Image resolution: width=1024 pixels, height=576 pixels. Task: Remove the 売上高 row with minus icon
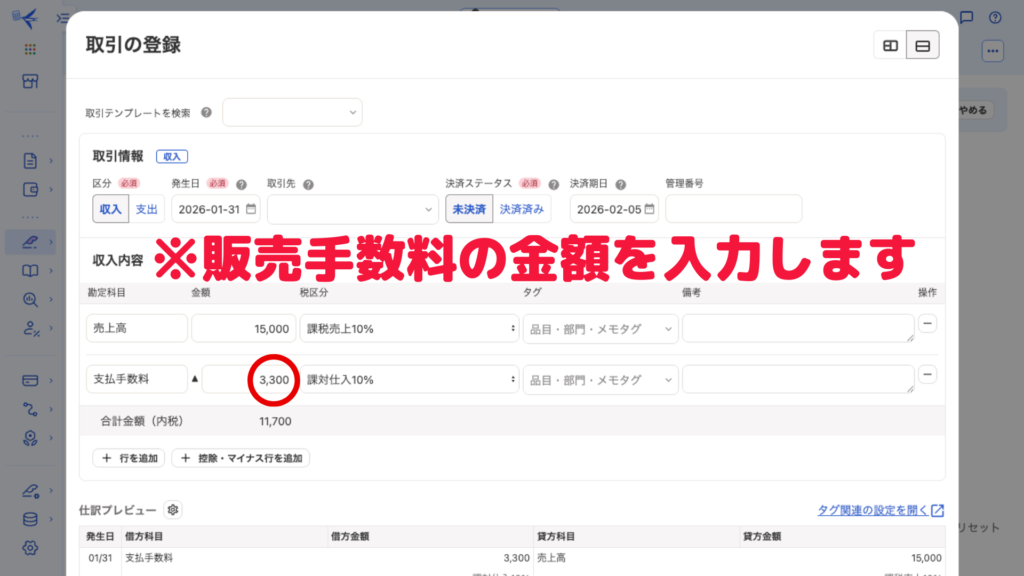[927, 324]
